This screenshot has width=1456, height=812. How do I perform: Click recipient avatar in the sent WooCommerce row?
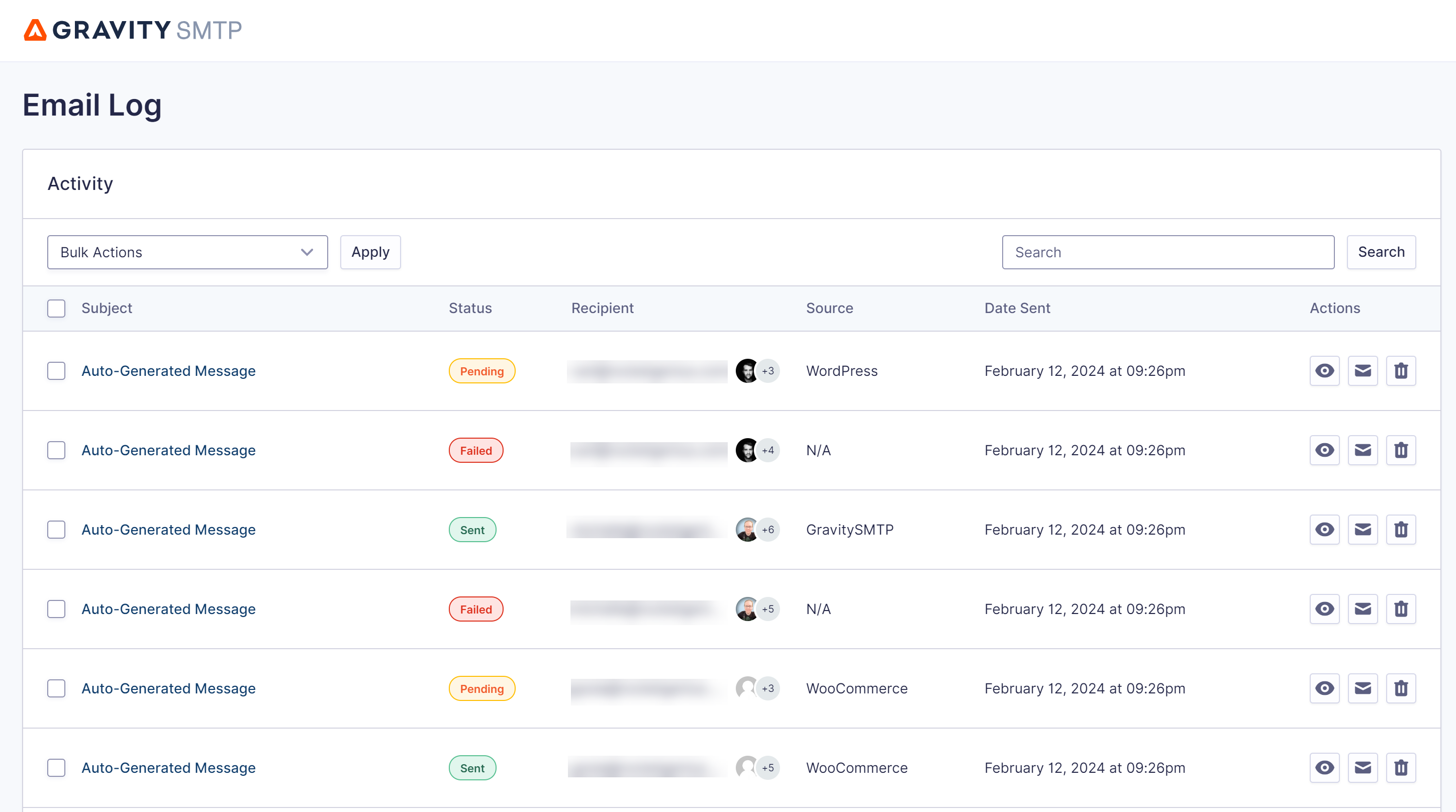point(747,768)
